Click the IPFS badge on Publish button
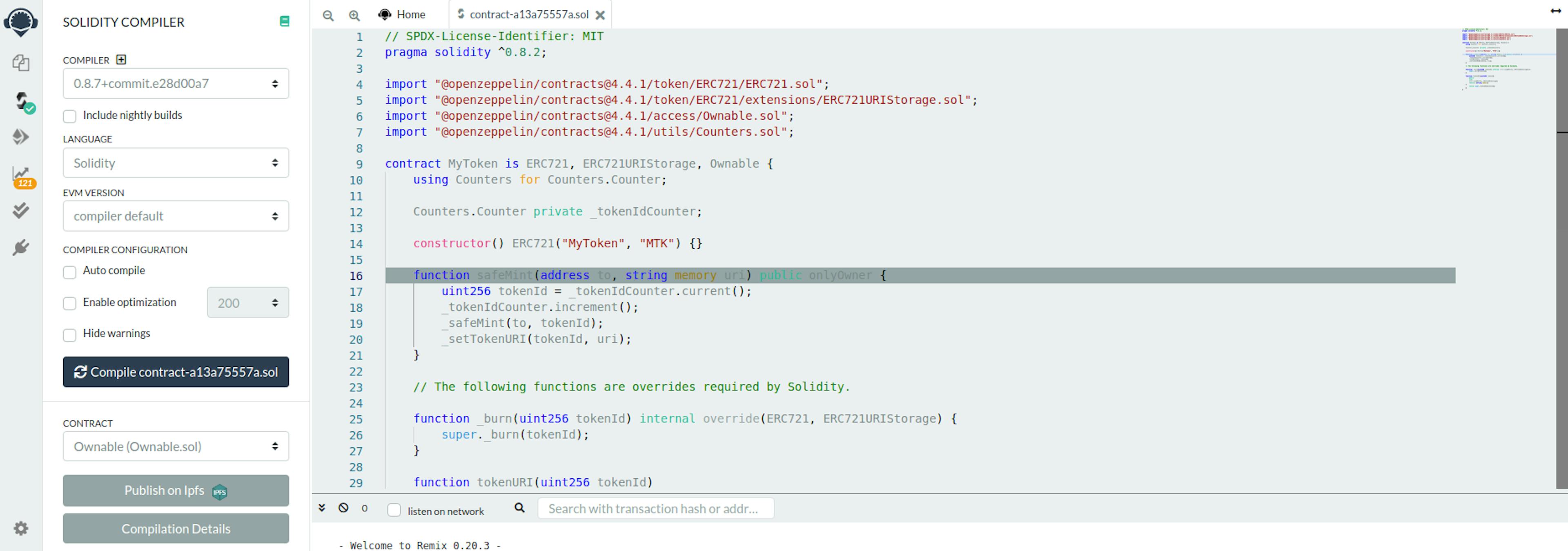 coord(220,492)
